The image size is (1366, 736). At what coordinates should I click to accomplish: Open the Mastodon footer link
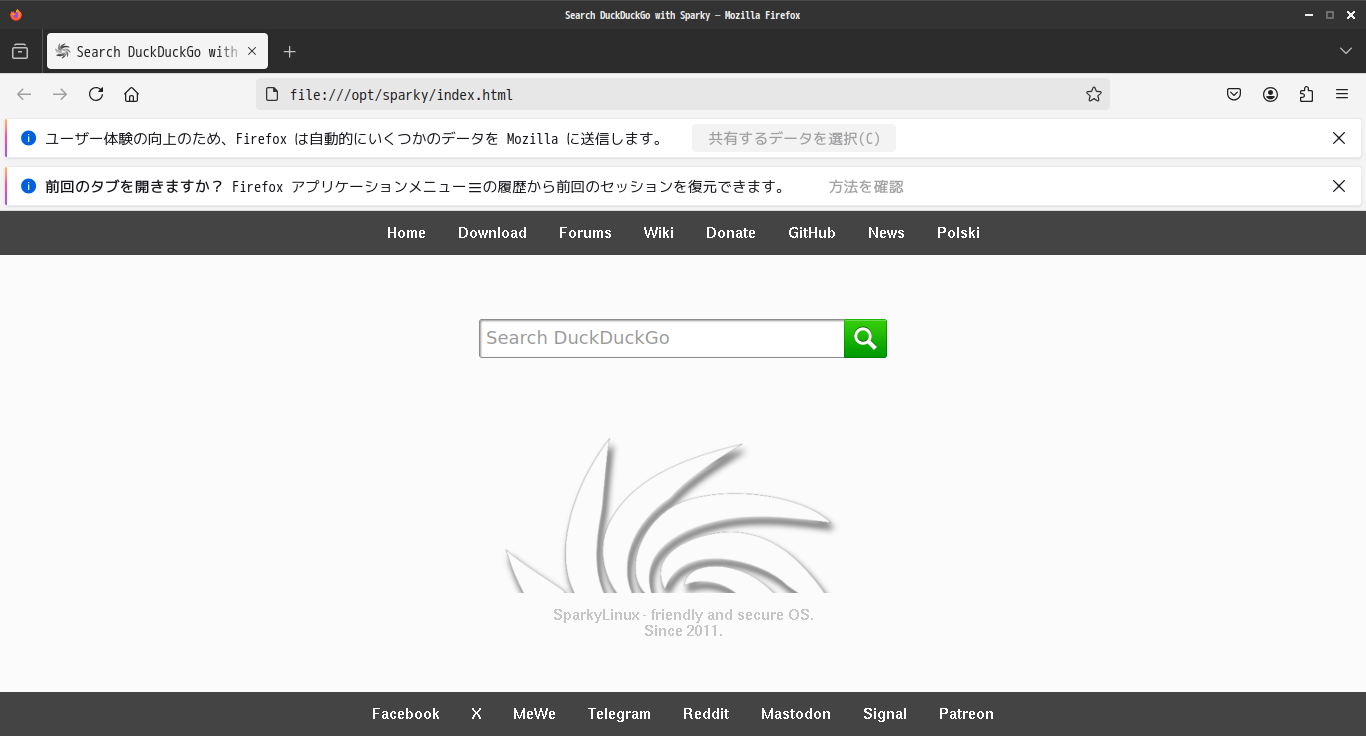[796, 714]
